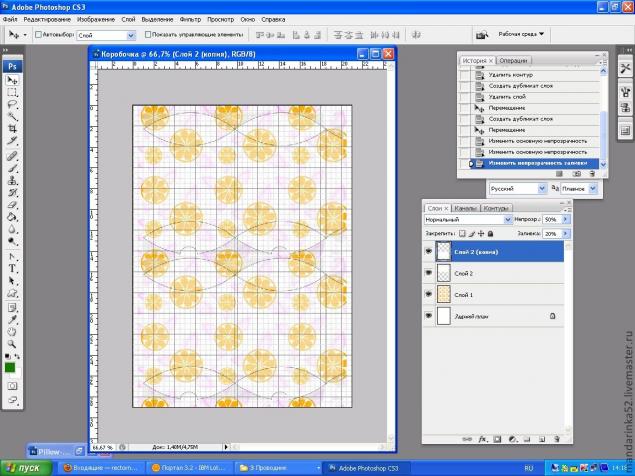Switch to the Операции tab
635x476 pixels.
coord(513,60)
